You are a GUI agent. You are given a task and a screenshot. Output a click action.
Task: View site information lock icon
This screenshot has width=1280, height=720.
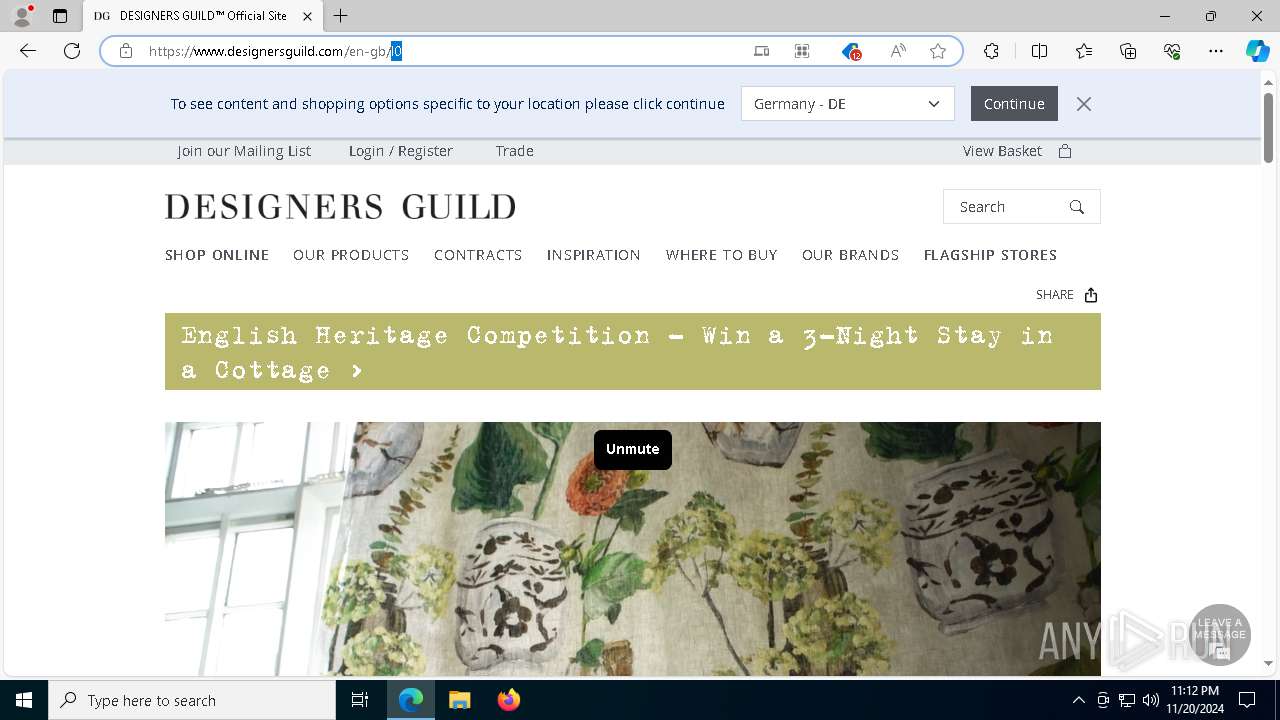(126, 51)
